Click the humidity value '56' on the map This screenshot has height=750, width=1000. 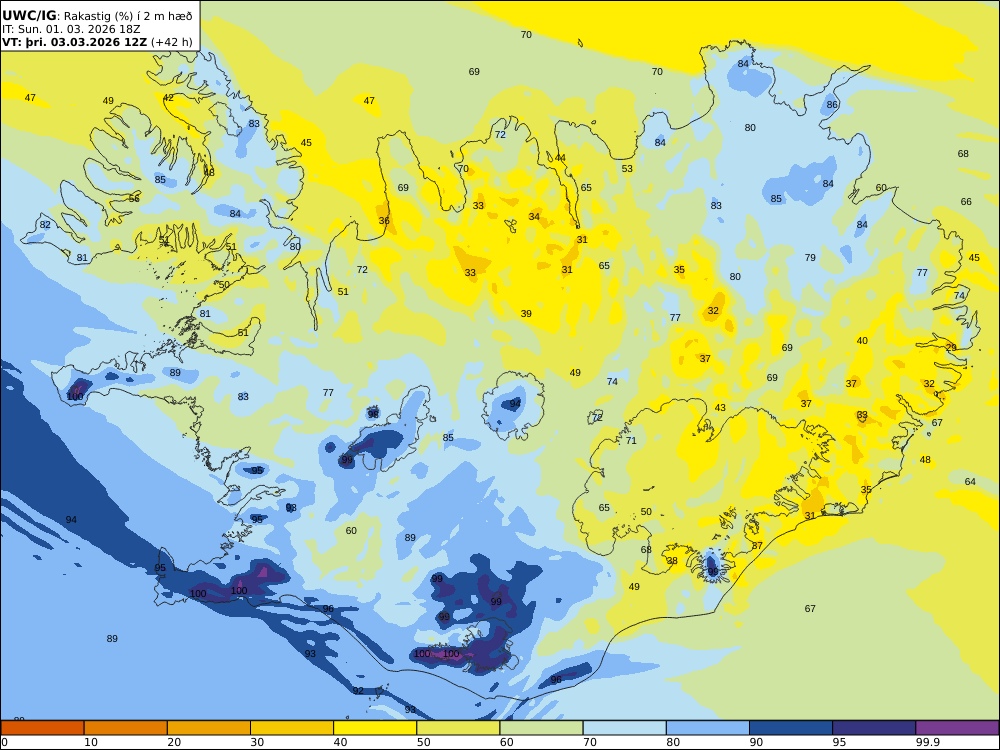click(x=134, y=198)
